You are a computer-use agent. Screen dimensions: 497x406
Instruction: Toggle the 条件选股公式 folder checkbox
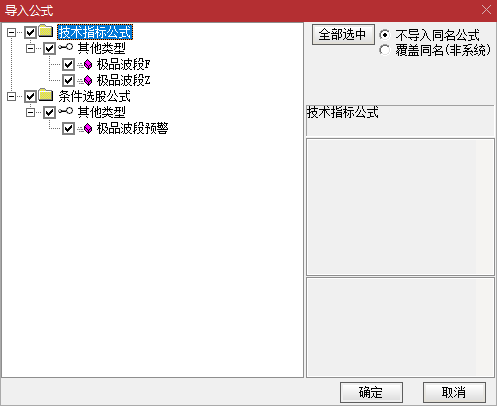click(x=30, y=97)
